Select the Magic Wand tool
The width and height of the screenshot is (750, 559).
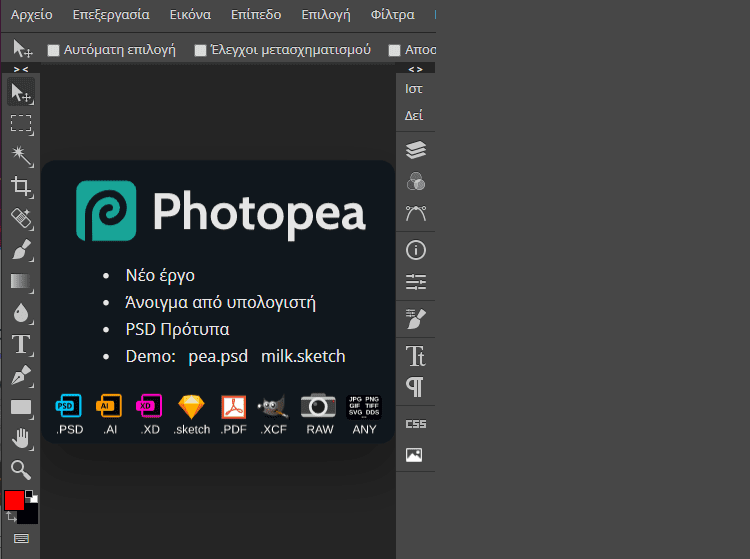click(20, 155)
